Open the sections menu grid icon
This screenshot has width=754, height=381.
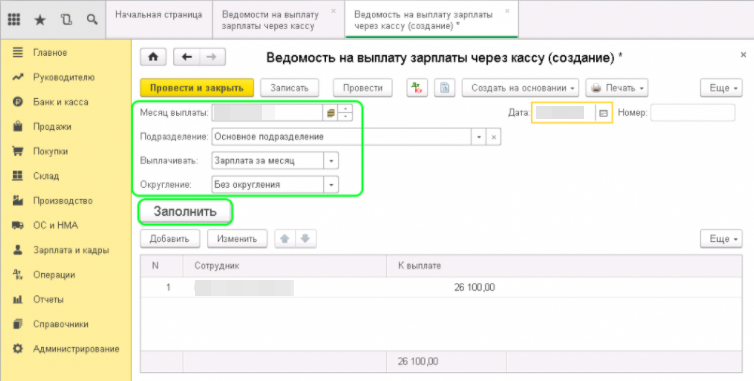14,19
